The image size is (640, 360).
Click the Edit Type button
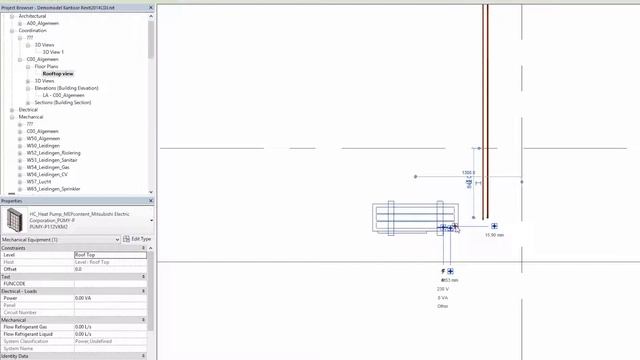[137, 239]
